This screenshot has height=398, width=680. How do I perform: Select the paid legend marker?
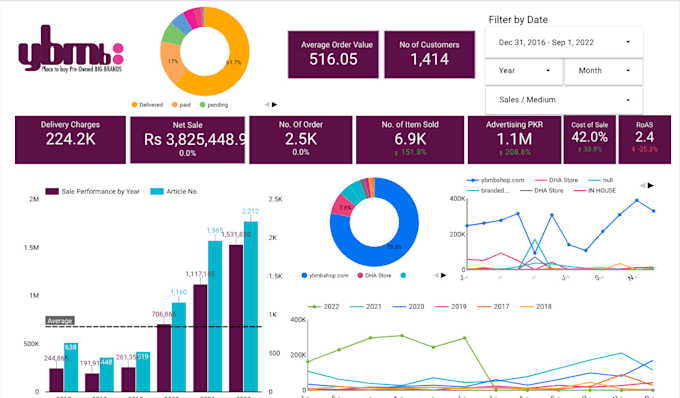(x=175, y=104)
